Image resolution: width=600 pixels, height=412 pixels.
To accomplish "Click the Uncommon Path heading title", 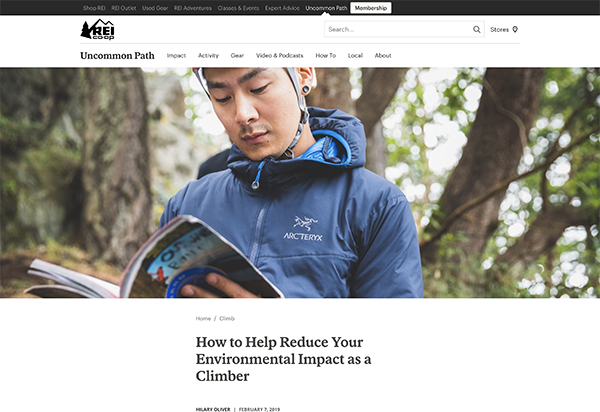I will (x=117, y=55).
